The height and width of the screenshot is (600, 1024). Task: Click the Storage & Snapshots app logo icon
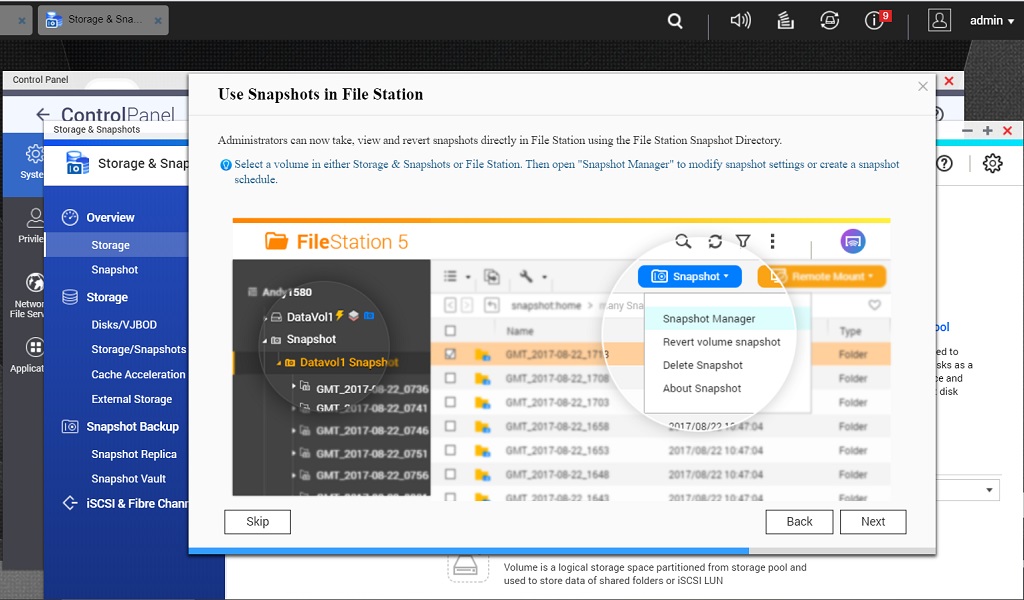click(x=78, y=164)
